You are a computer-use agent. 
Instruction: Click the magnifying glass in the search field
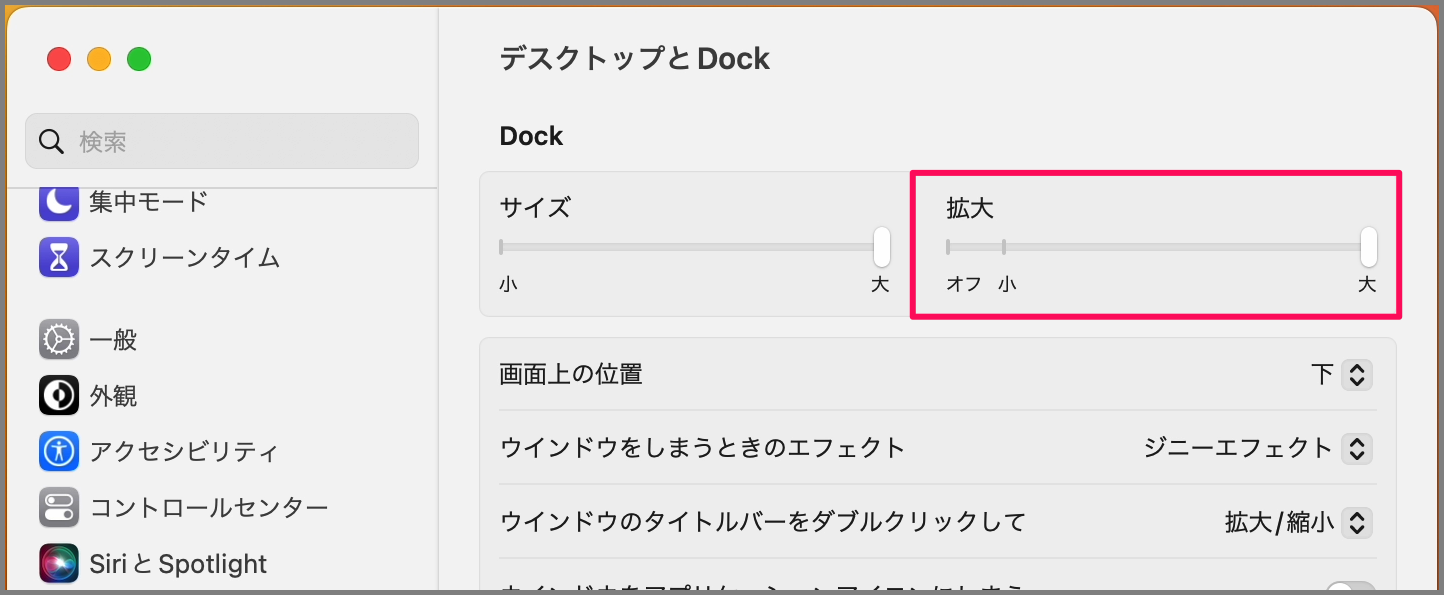pyautogui.click(x=51, y=141)
